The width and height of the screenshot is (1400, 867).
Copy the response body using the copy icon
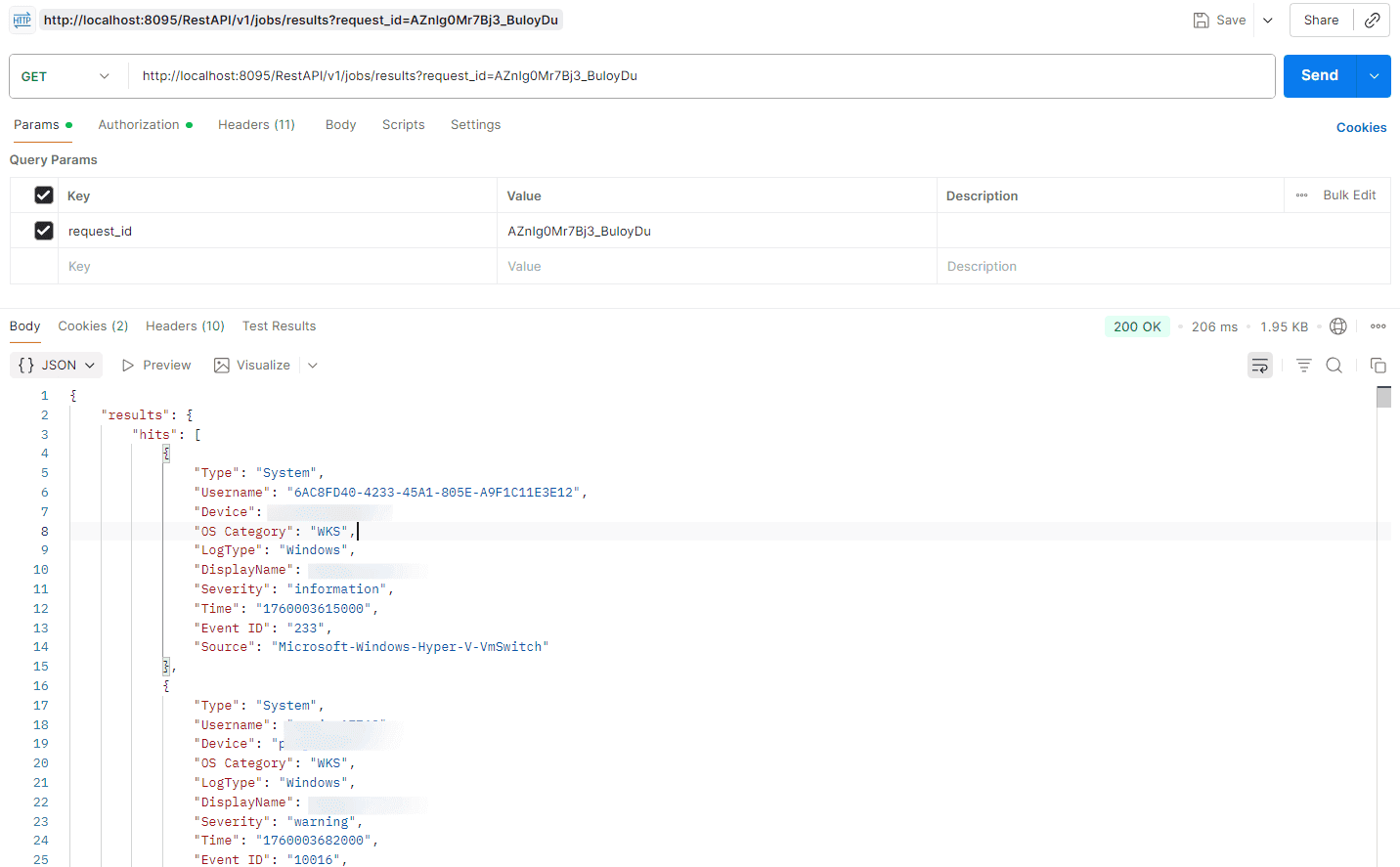(1378, 365)
